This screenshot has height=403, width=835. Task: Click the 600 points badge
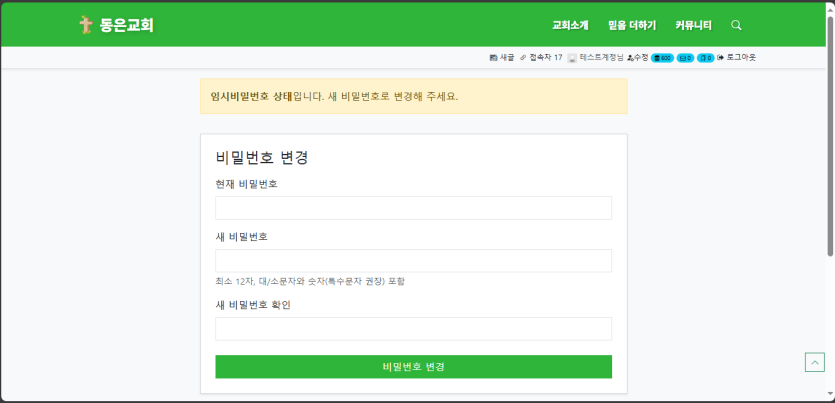[662, 58]
